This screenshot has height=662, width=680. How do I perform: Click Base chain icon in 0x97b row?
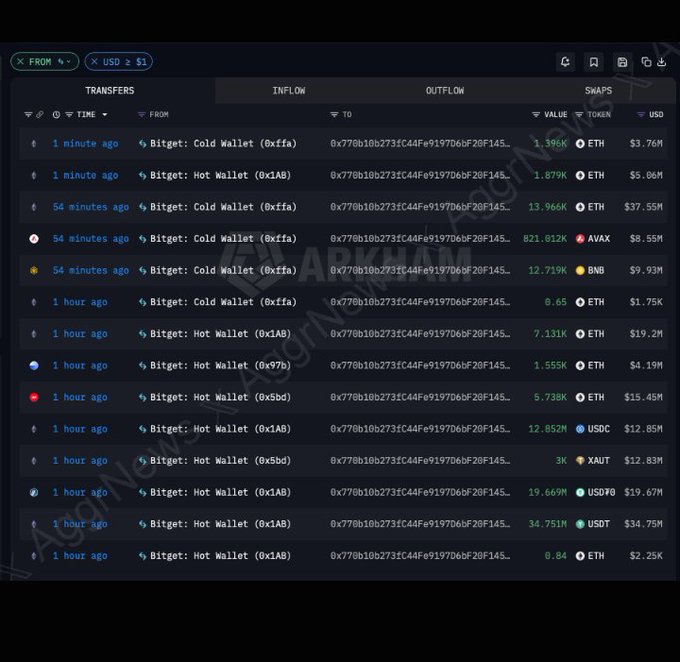tap(34, 366)
